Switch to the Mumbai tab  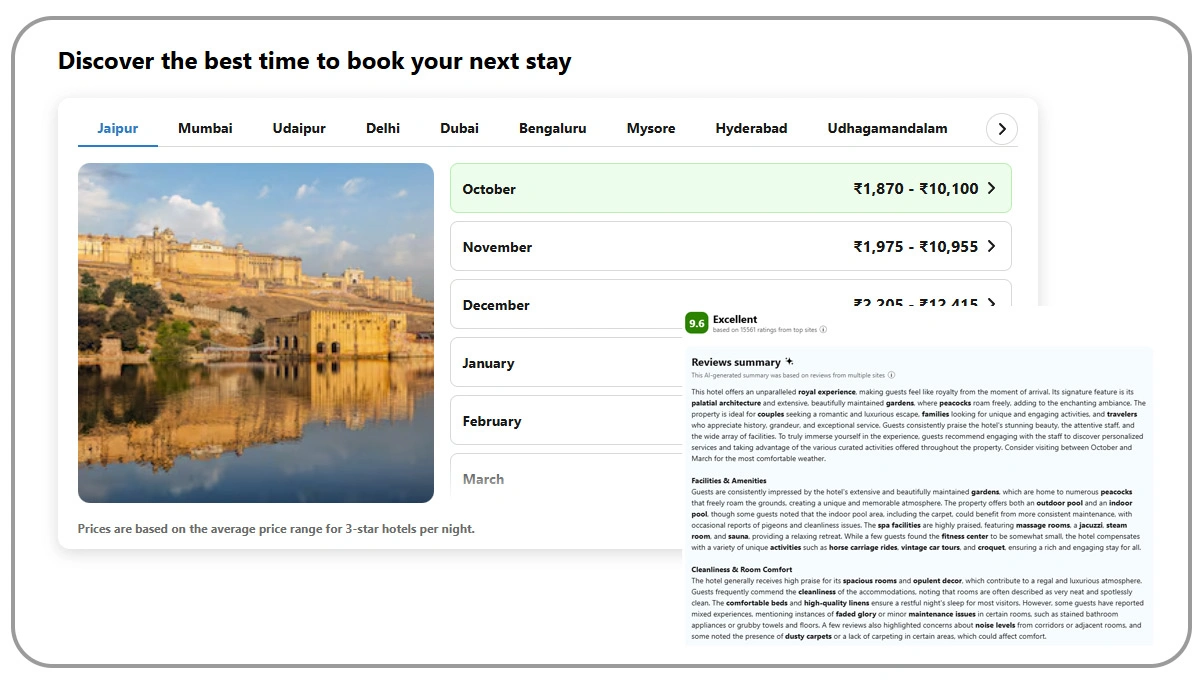point(204,128)
